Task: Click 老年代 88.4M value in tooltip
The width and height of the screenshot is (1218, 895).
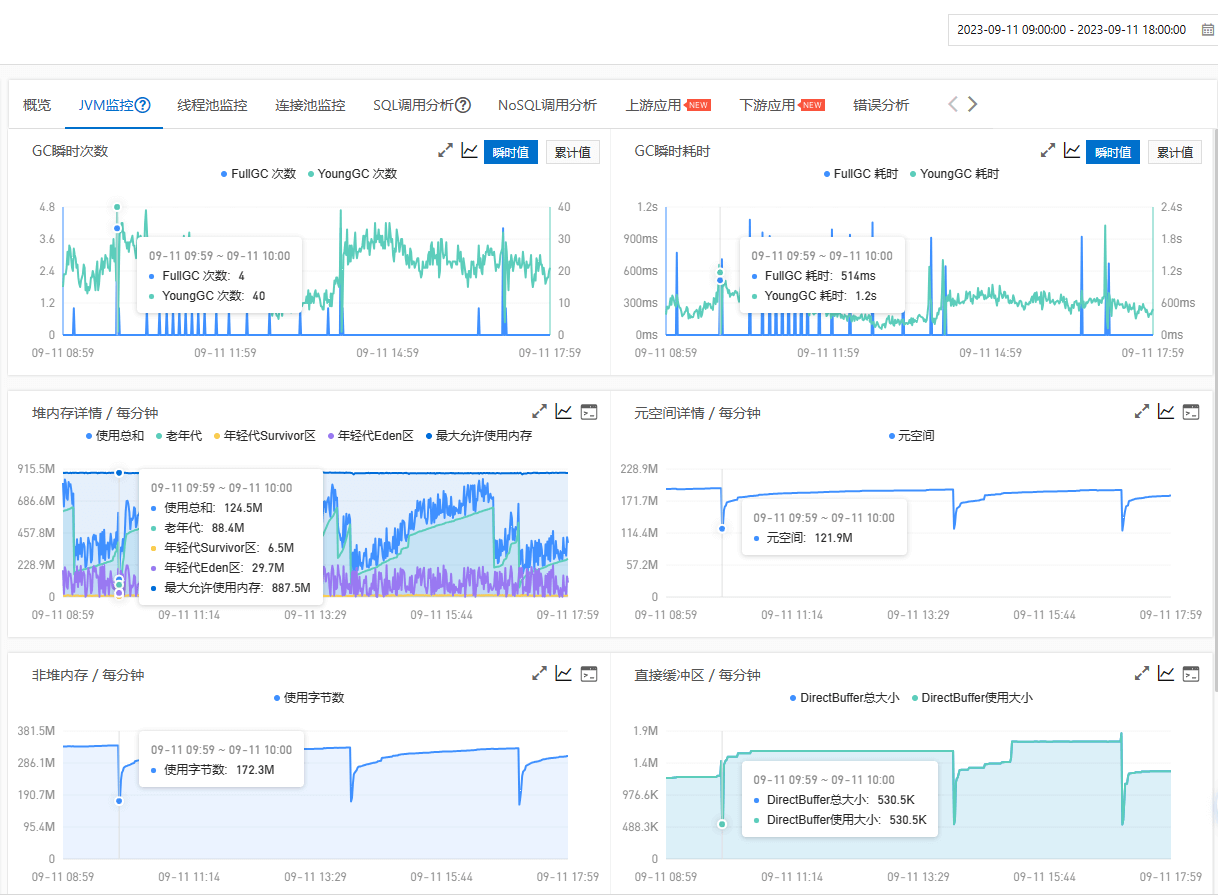Action: (x=228, y=527)
